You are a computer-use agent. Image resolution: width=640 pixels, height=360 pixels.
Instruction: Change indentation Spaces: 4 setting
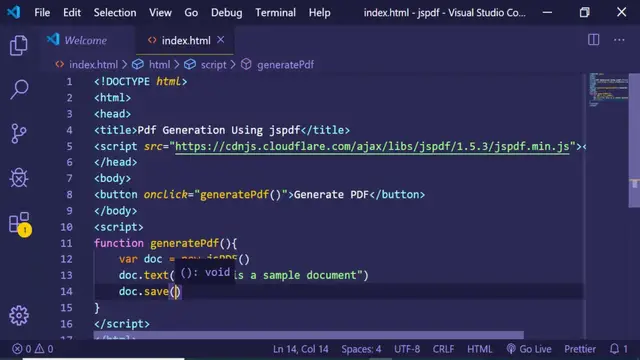(361, 349)
